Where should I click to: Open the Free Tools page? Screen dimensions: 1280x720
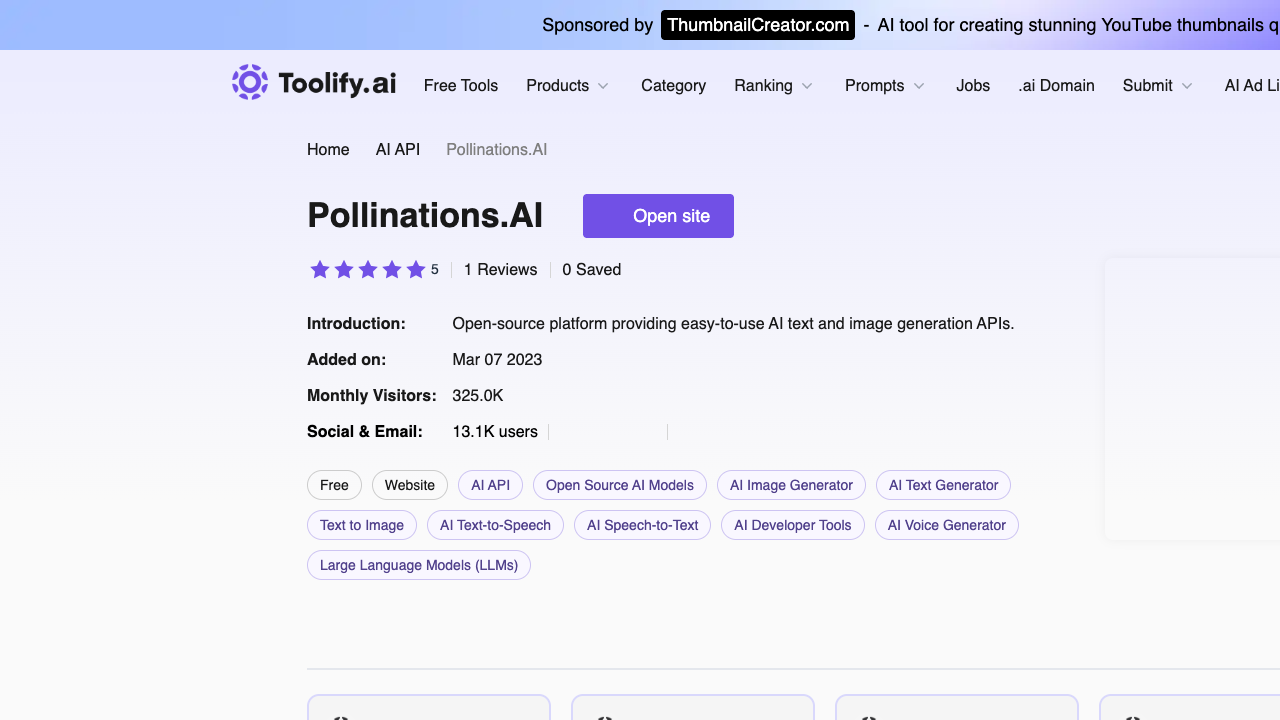[461, 86]
